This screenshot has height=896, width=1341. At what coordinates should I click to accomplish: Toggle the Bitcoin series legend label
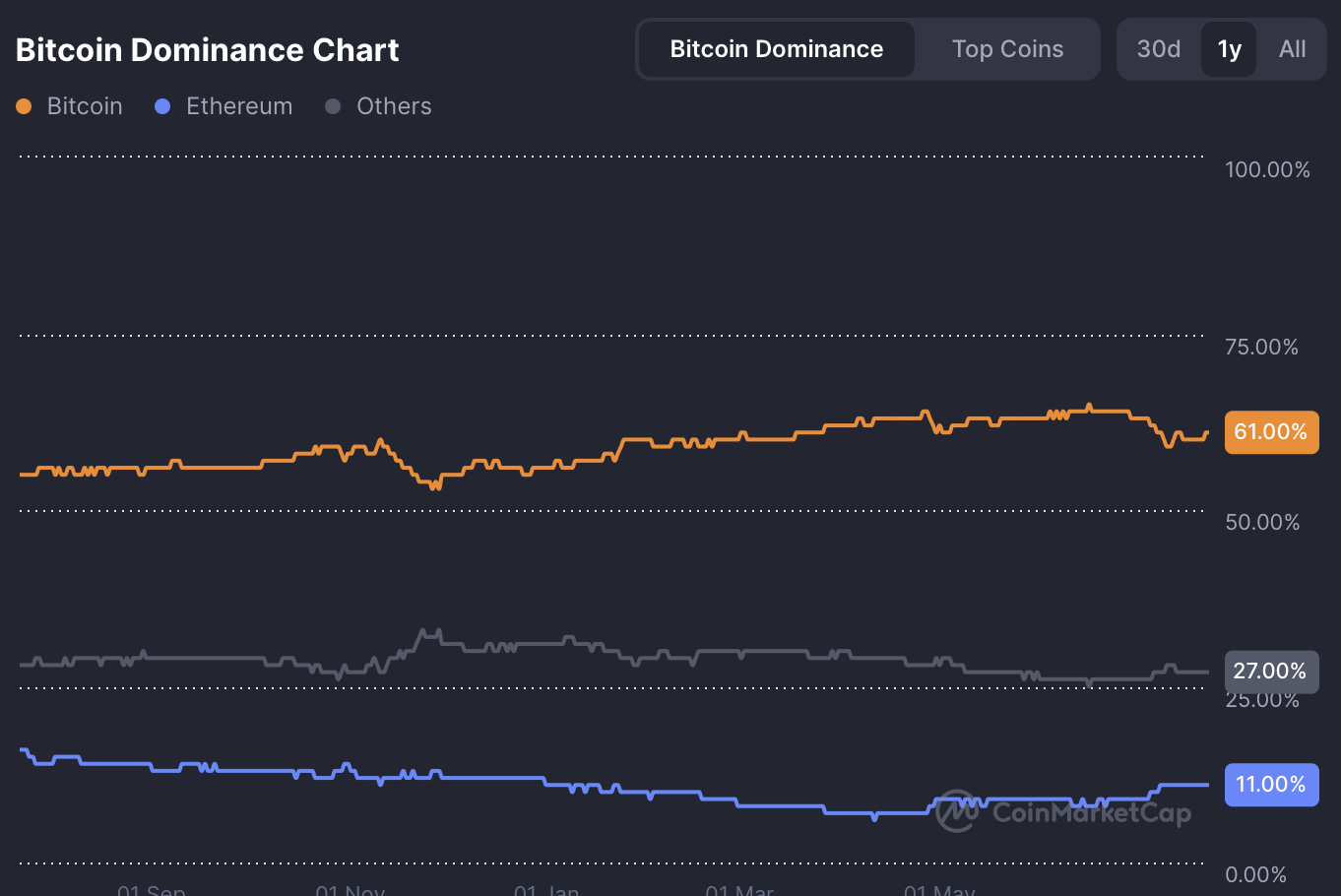pos(85,106)
